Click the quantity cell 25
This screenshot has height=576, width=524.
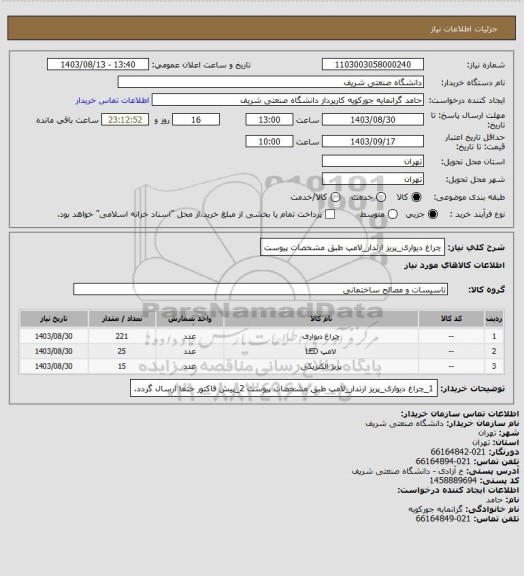point(122,351)
